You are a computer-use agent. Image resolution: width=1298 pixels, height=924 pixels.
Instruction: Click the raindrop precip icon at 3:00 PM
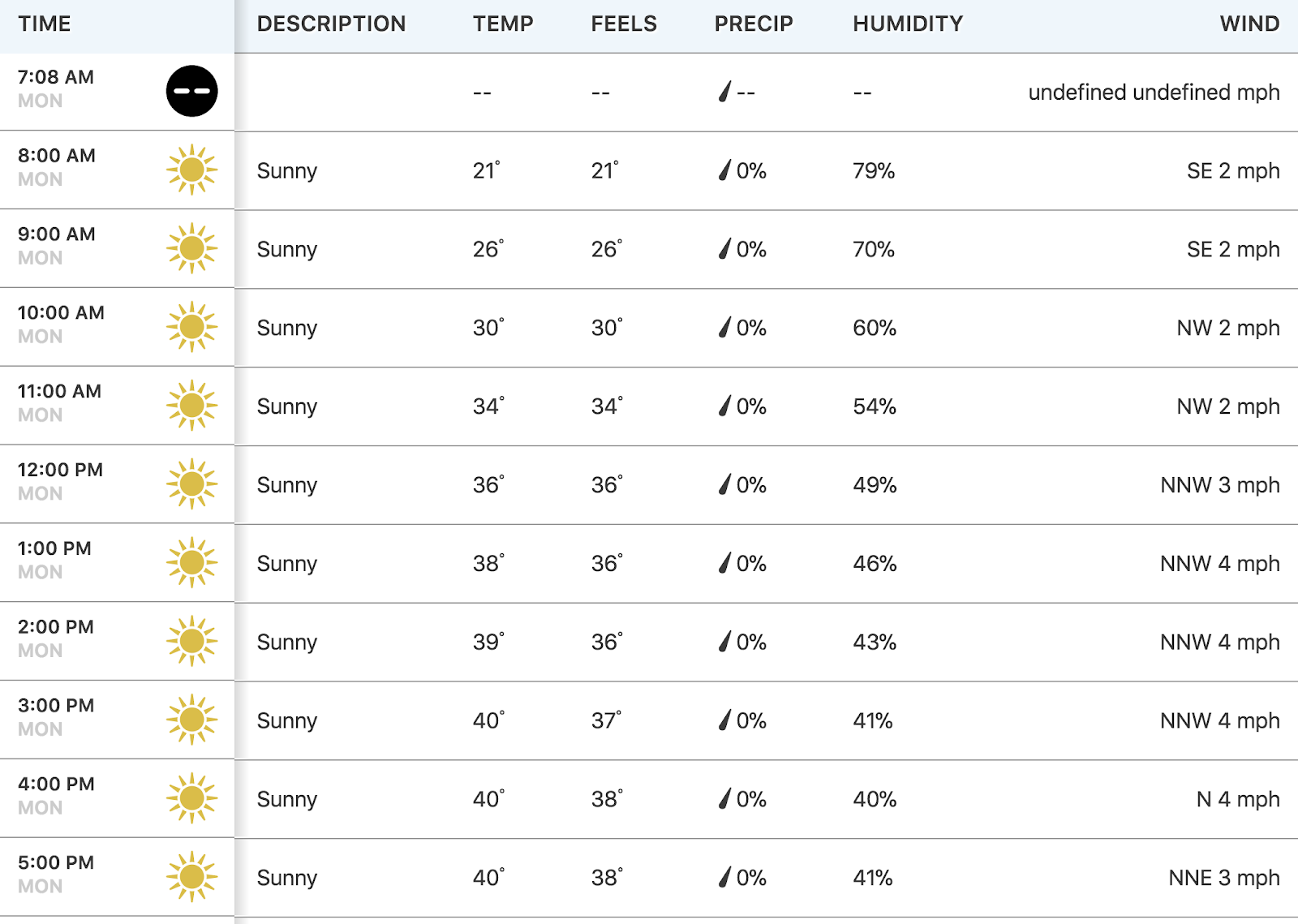click(x=725, y=720)
